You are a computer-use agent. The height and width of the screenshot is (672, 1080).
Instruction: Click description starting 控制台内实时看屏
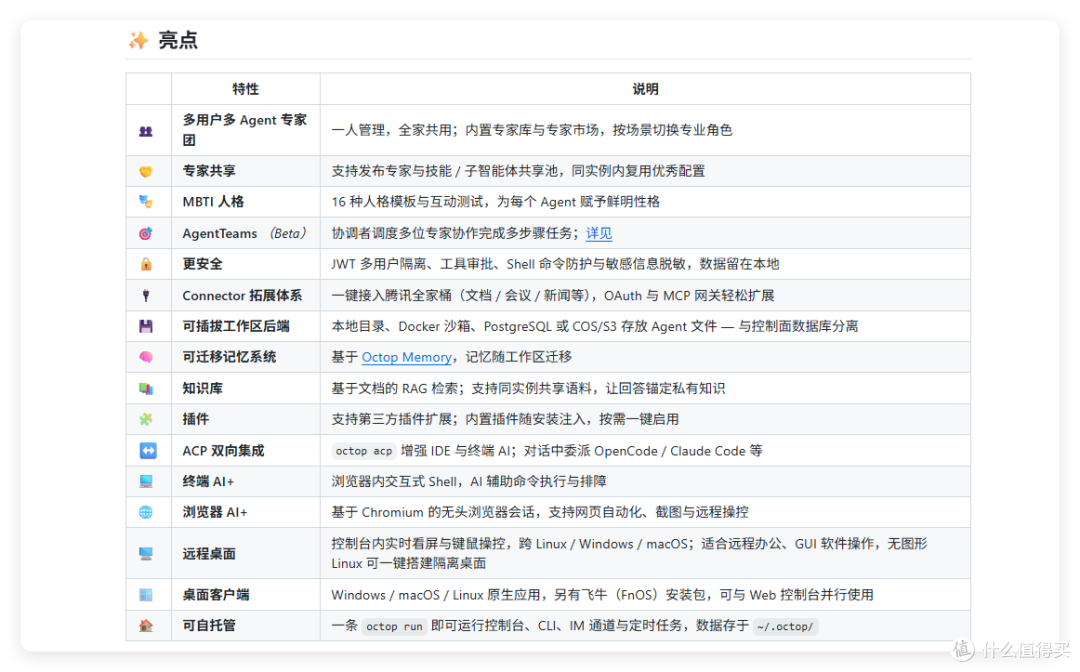point(629,554)
